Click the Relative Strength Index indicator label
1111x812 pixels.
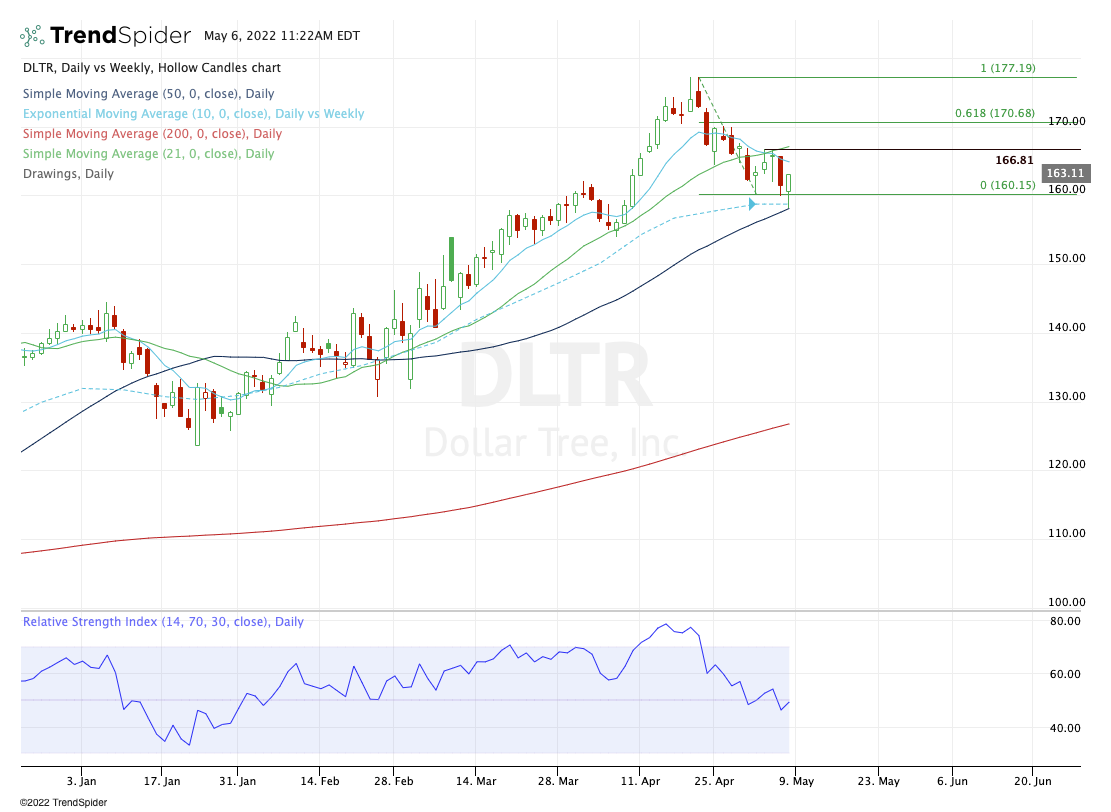pos(163,621)
